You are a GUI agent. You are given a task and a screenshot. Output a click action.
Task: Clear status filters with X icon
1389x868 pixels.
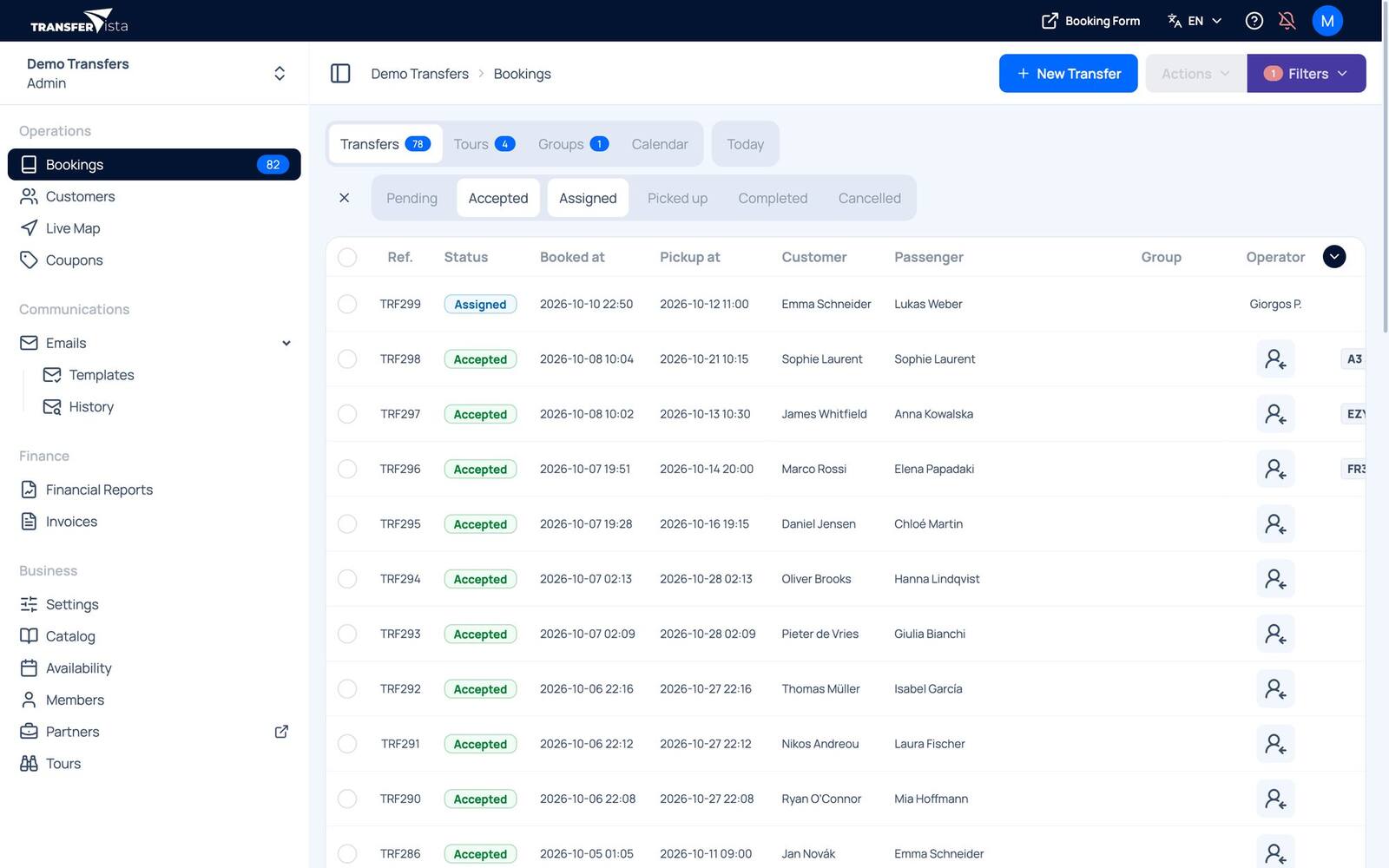pos(345,198)
